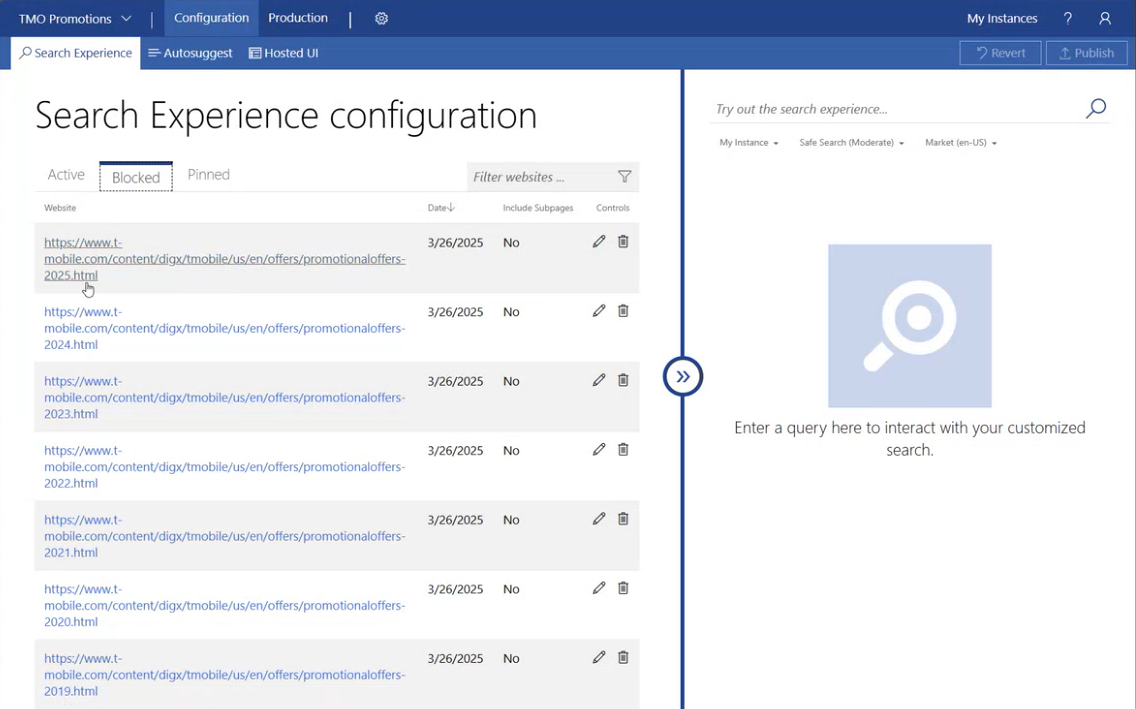Open the Hosted UI tab
Screen dimensions: 1136x709
pyautogui.click(x=283, y=53)
